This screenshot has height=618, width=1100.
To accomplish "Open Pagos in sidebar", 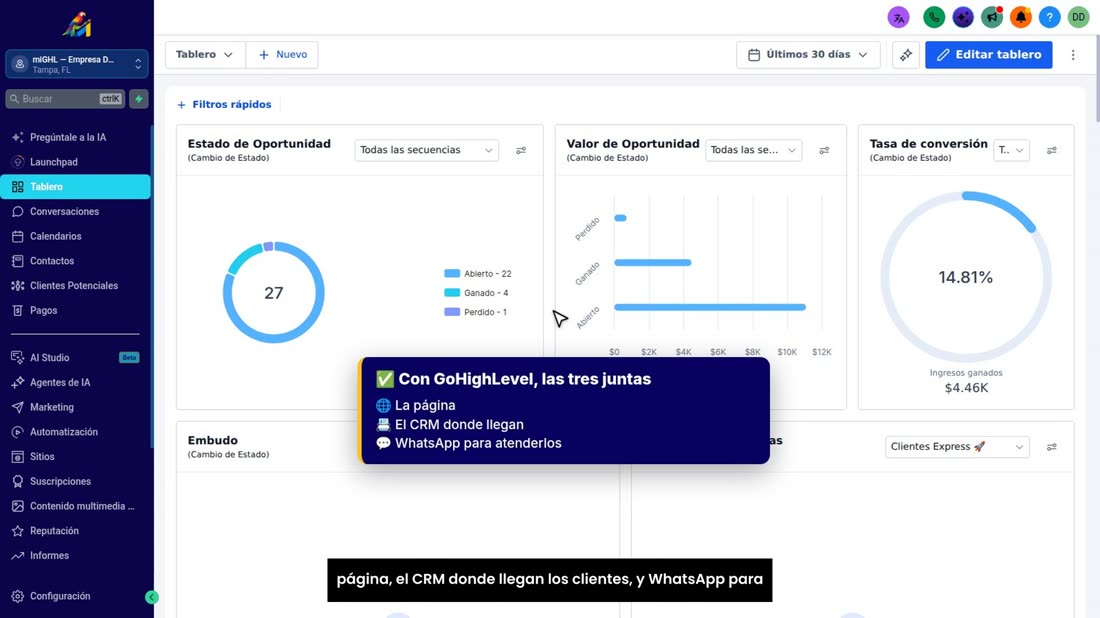I will (x=75, y=310).
